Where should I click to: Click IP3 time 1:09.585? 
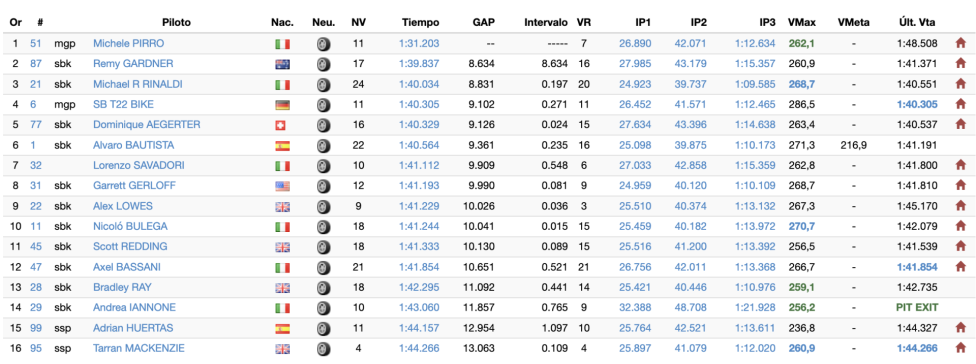point(755,84)
